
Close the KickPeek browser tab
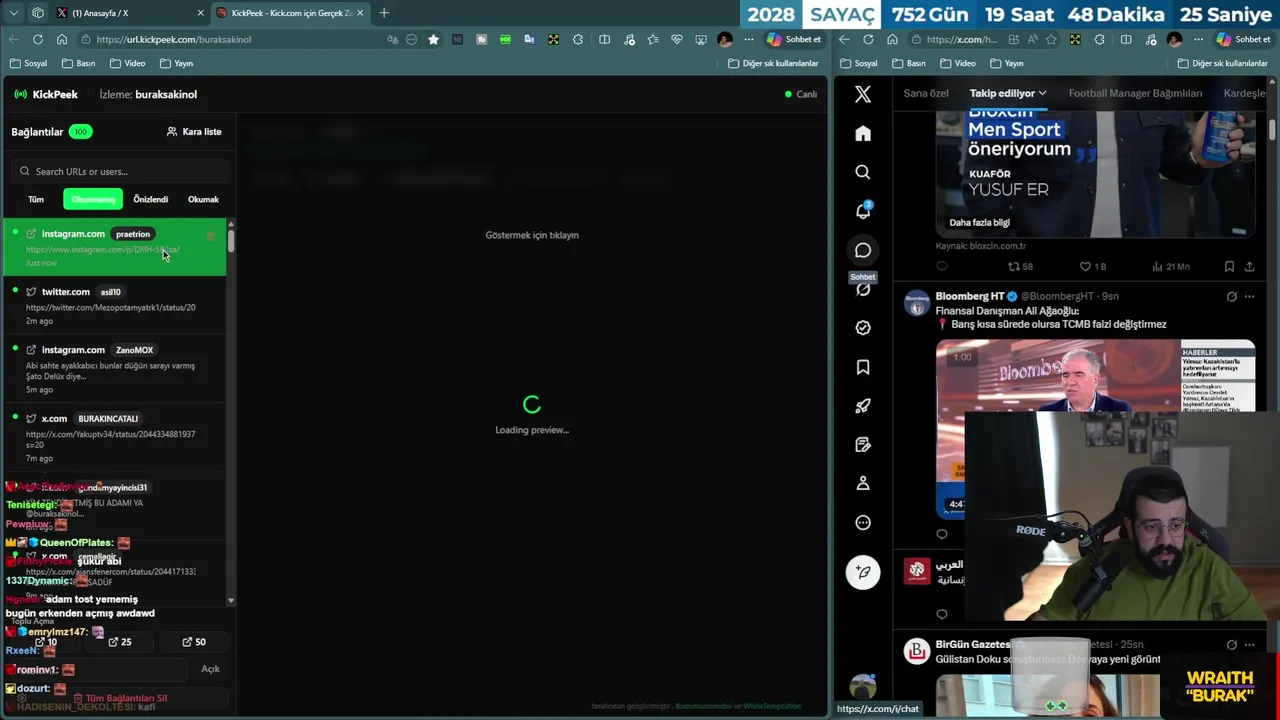360,13
